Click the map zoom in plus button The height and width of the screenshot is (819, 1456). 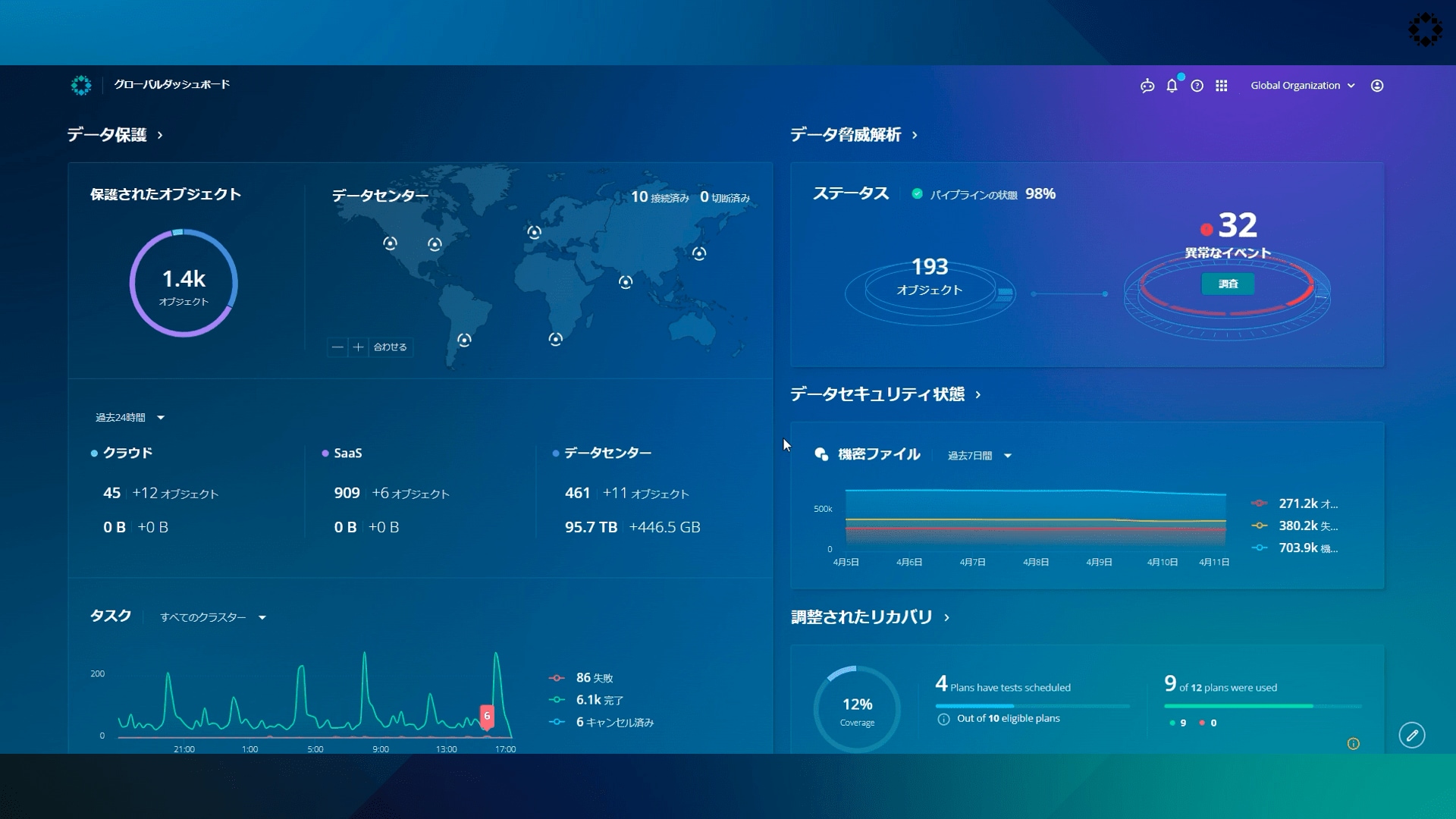359,347
